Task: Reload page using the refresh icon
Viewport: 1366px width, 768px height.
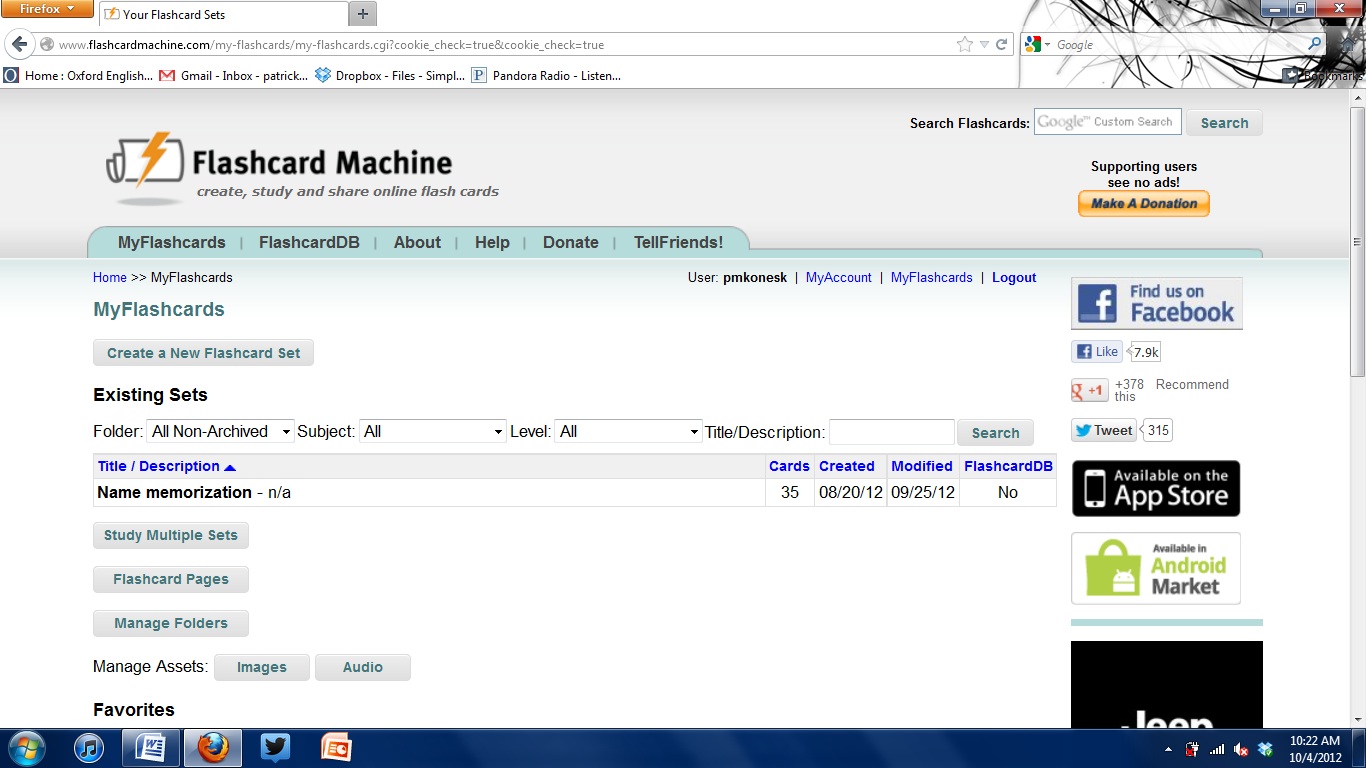Action: (1001, 45)
